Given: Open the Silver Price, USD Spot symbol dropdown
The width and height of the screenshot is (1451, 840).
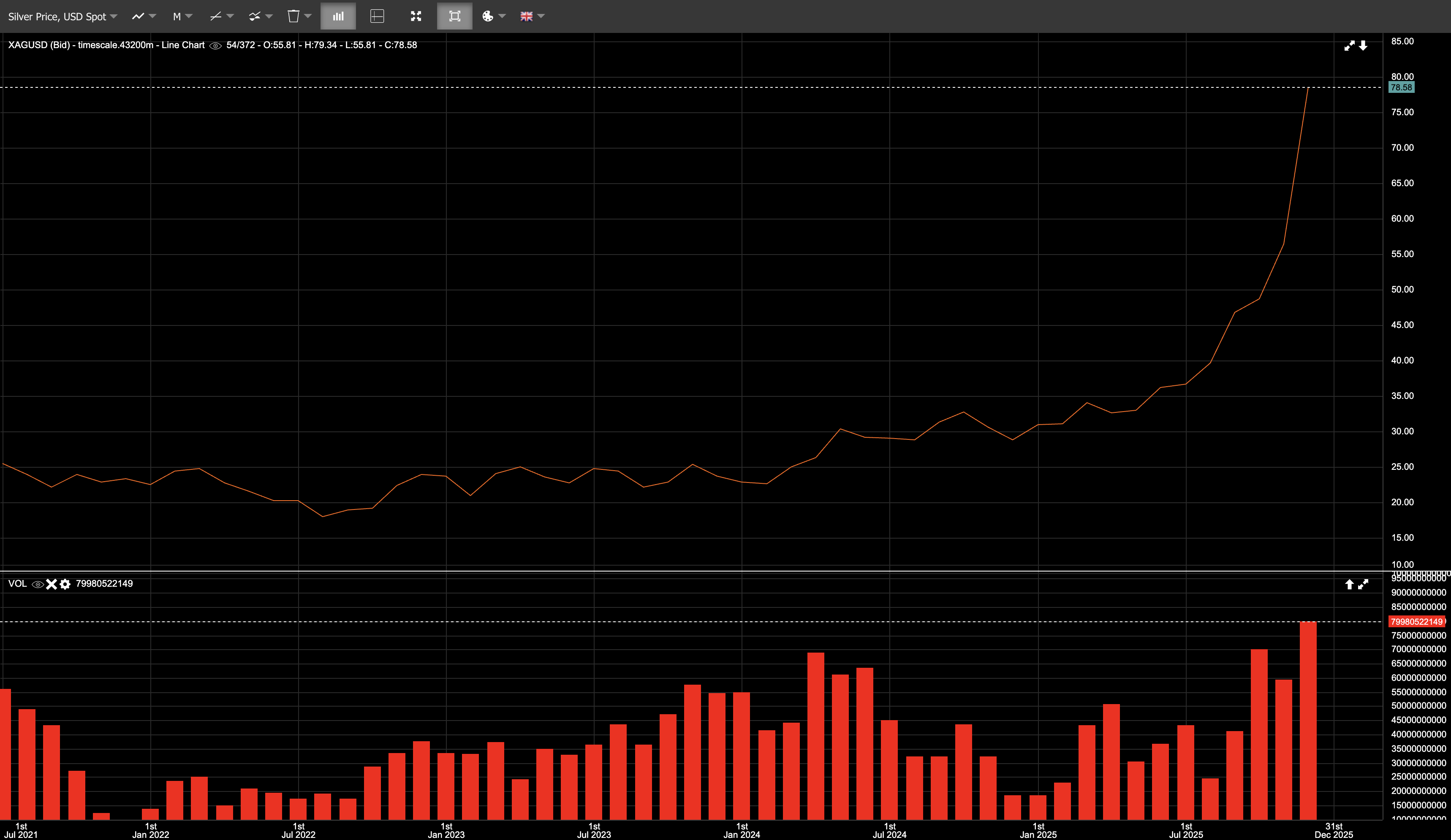Looking at the screenshot, I should (60, 16).
